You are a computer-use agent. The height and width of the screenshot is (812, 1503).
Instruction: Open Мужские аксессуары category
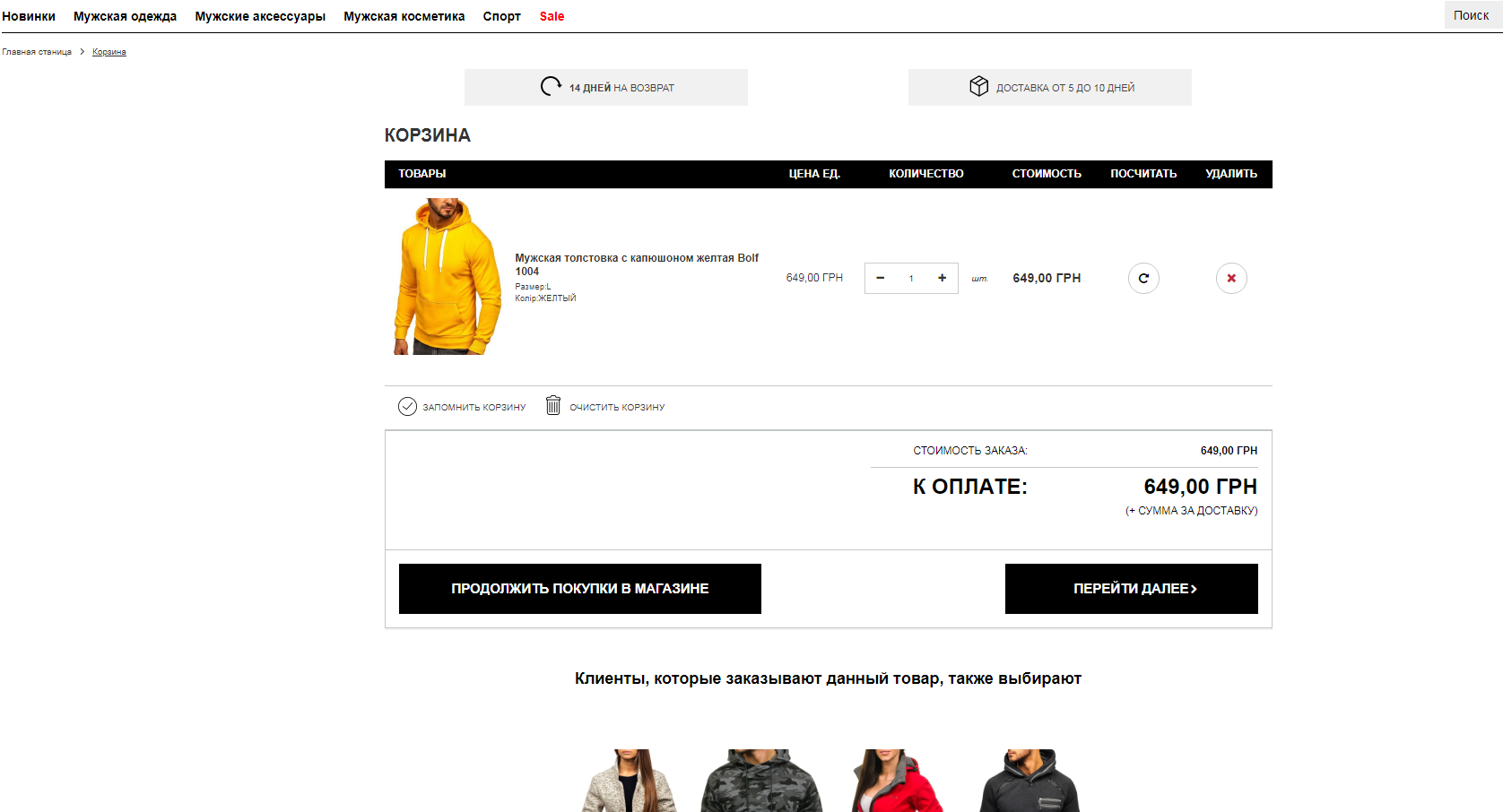coord(260,16)
